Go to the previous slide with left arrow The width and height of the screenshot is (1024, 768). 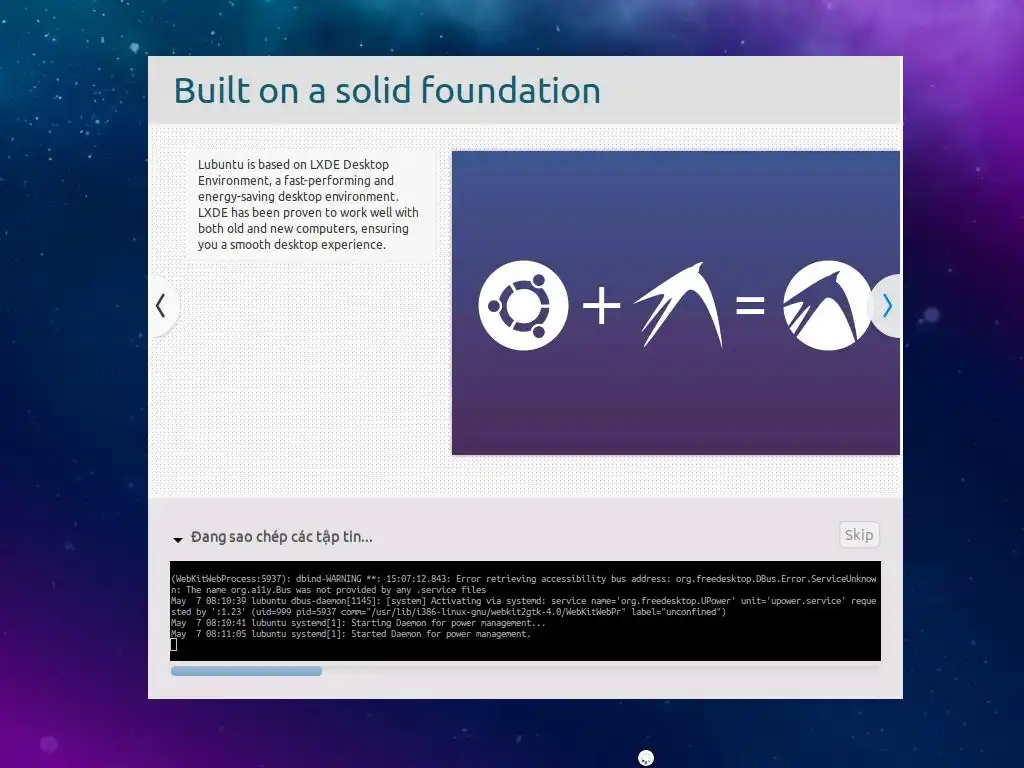pos(161,306)
